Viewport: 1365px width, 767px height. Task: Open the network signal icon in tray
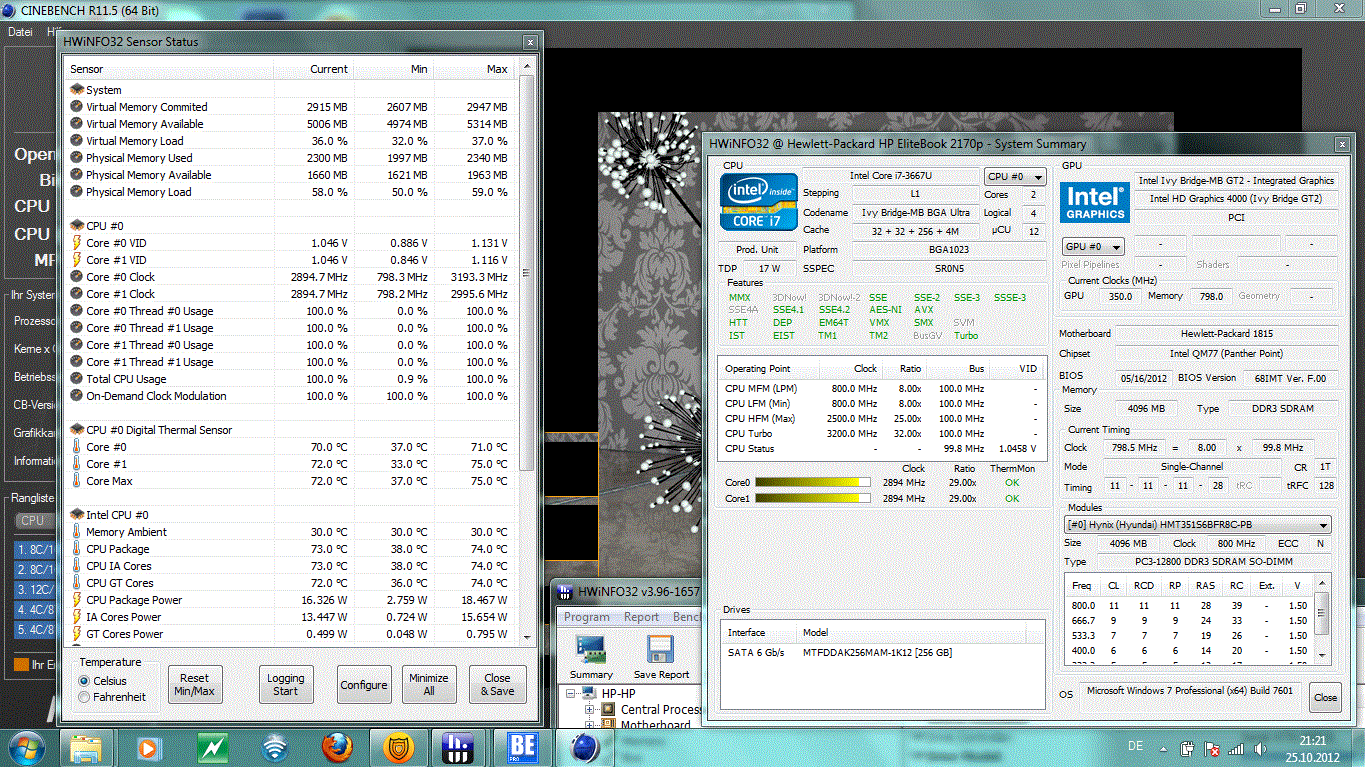pyautogui.click(x=1237, y=748)
